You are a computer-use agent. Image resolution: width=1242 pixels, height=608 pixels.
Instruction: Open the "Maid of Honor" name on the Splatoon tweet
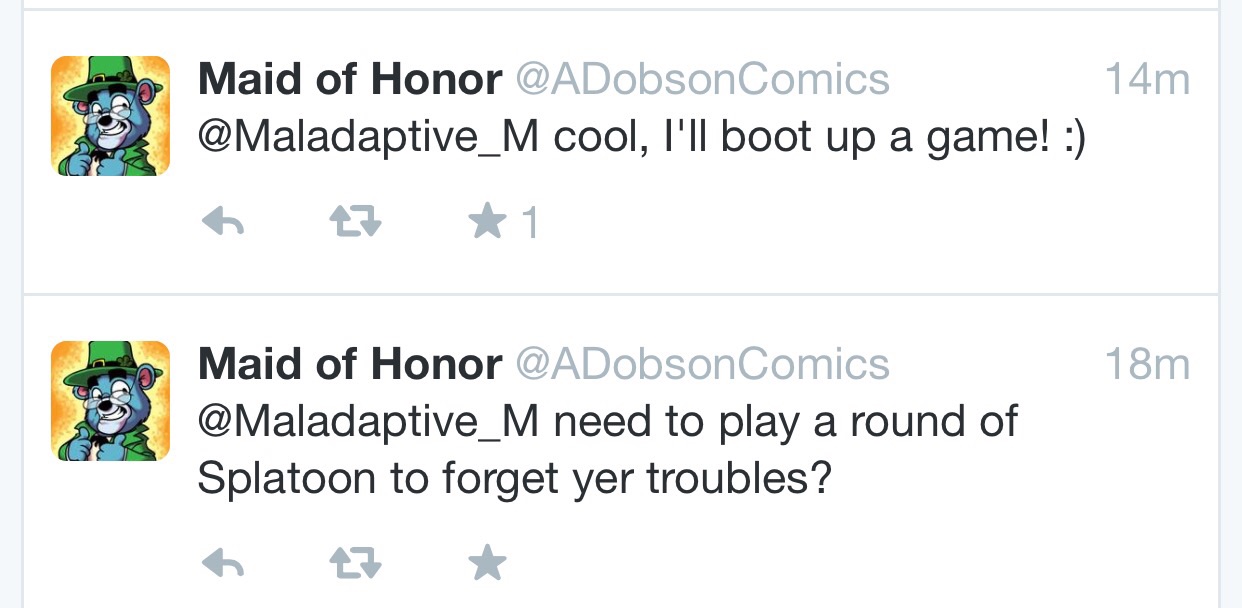point(350,364)
